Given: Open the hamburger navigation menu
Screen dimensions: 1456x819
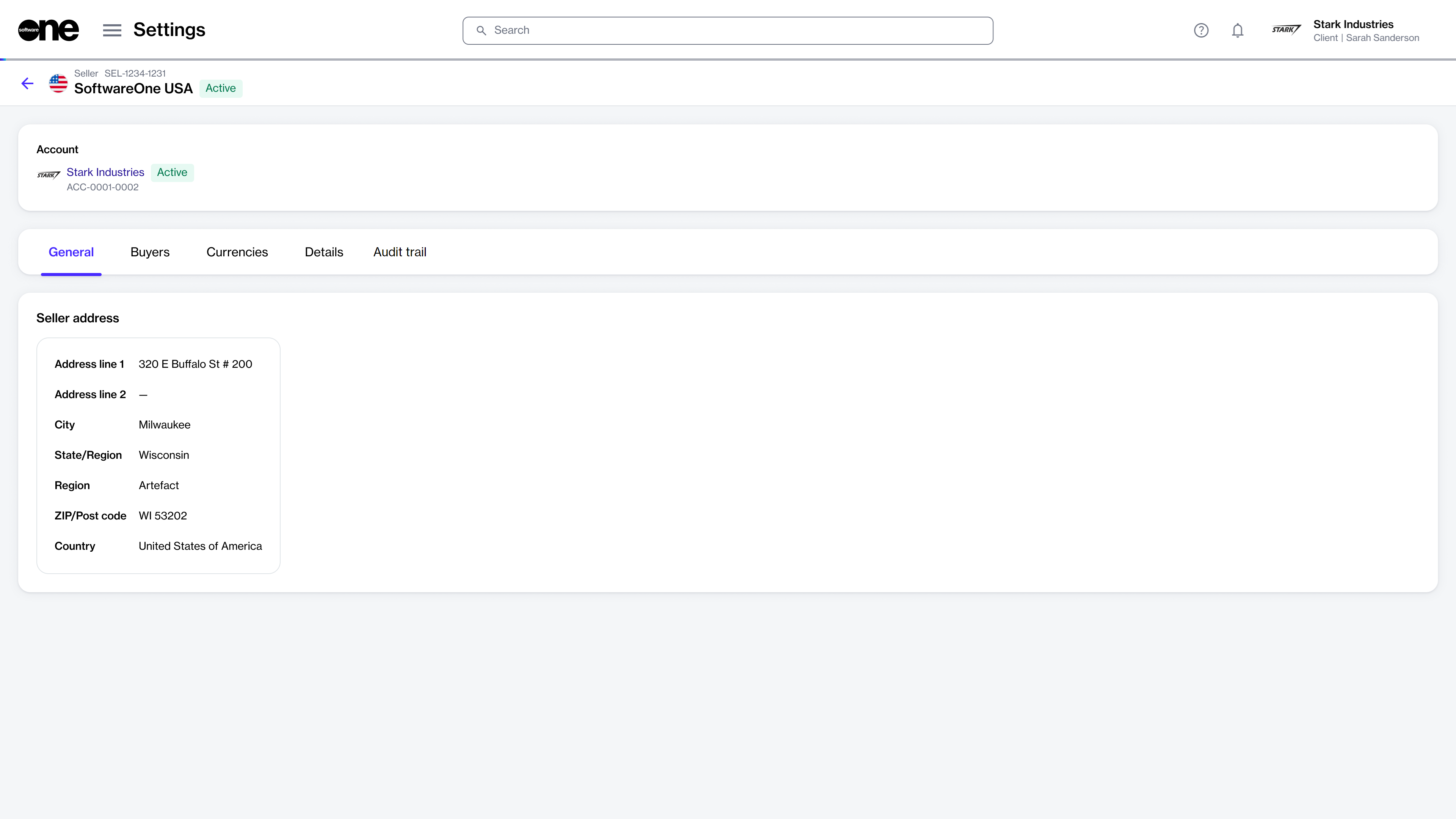Looking at the screenshot, I should (112, 30).
